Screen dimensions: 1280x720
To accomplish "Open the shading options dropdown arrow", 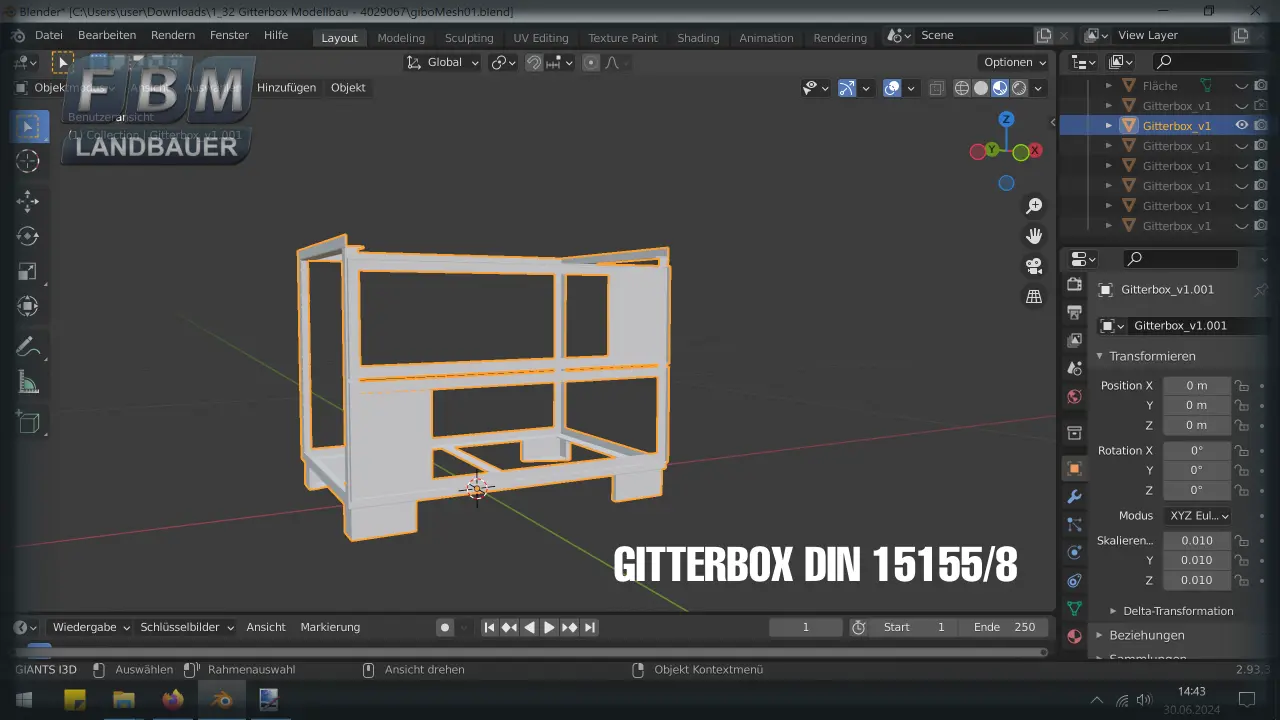I will (x=1039, y=88).
